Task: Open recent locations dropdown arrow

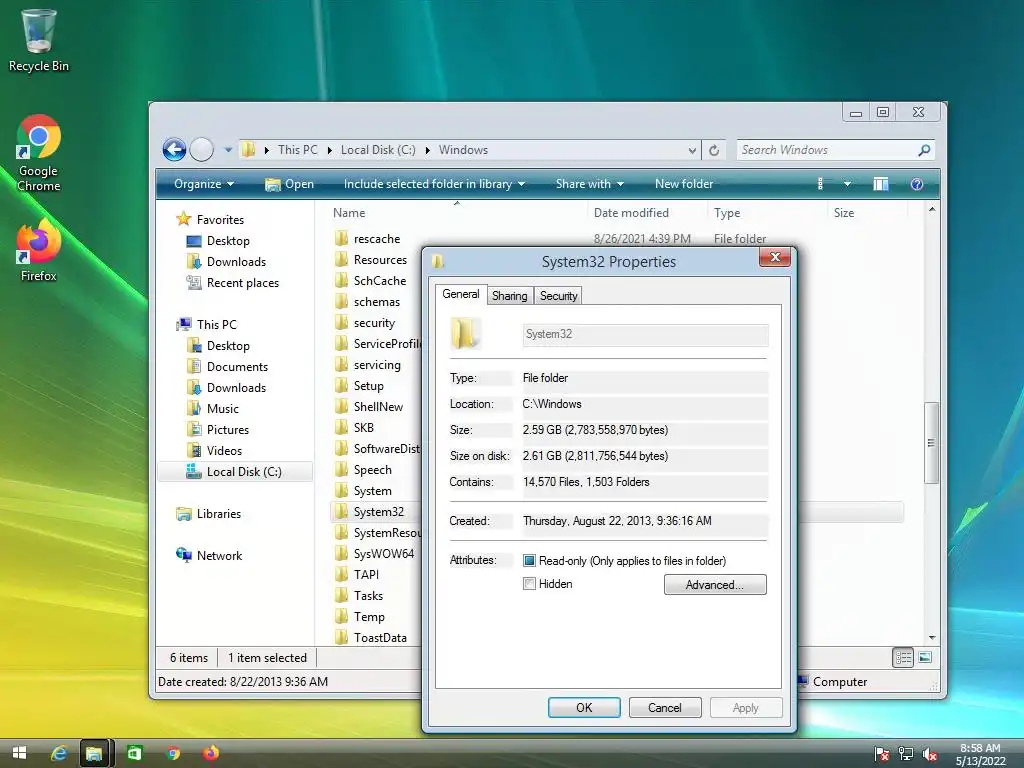Action: click(228, 150)
